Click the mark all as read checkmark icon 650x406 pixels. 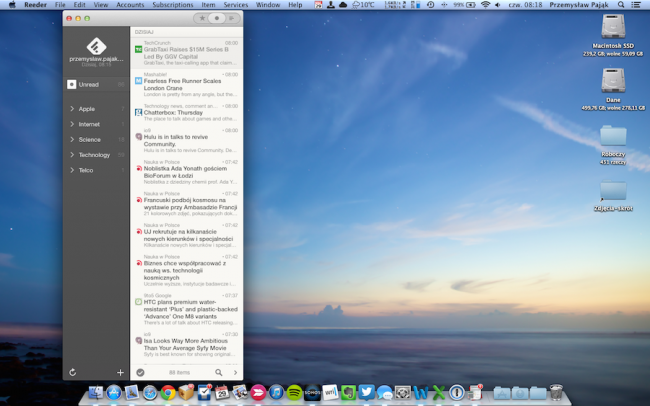(141, 372)
